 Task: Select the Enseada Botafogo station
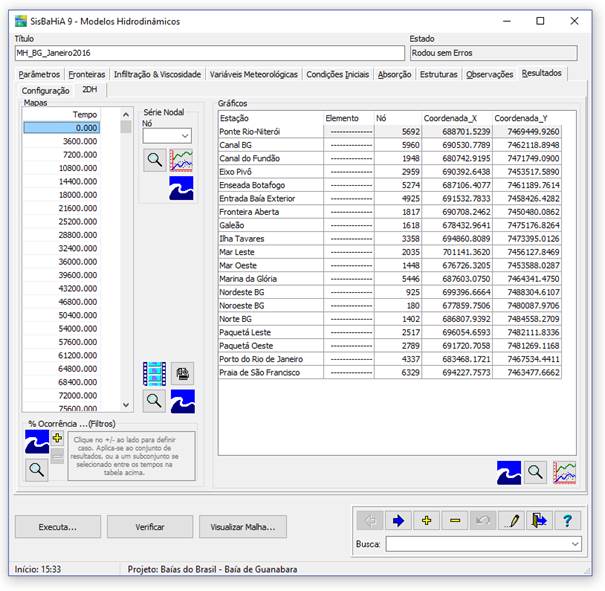tap(390, 185)
